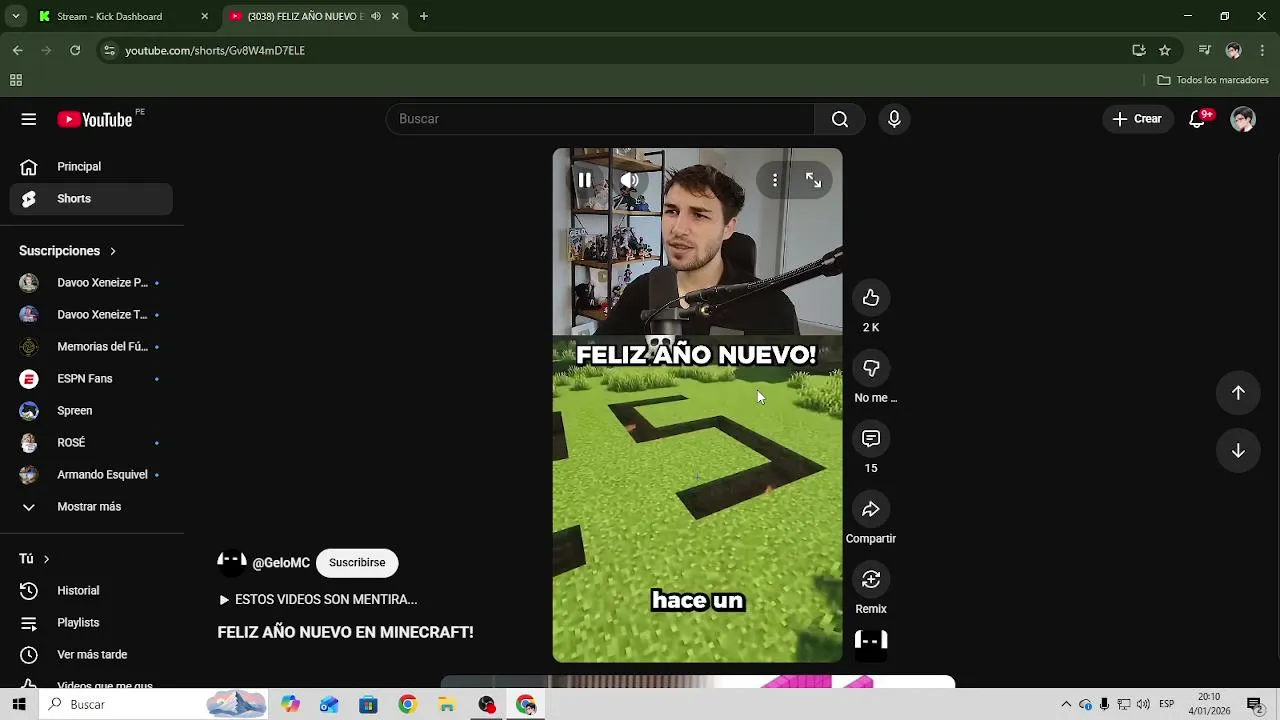
Task: Open File Explorer from the taskbar
Action: click(447, 704)
